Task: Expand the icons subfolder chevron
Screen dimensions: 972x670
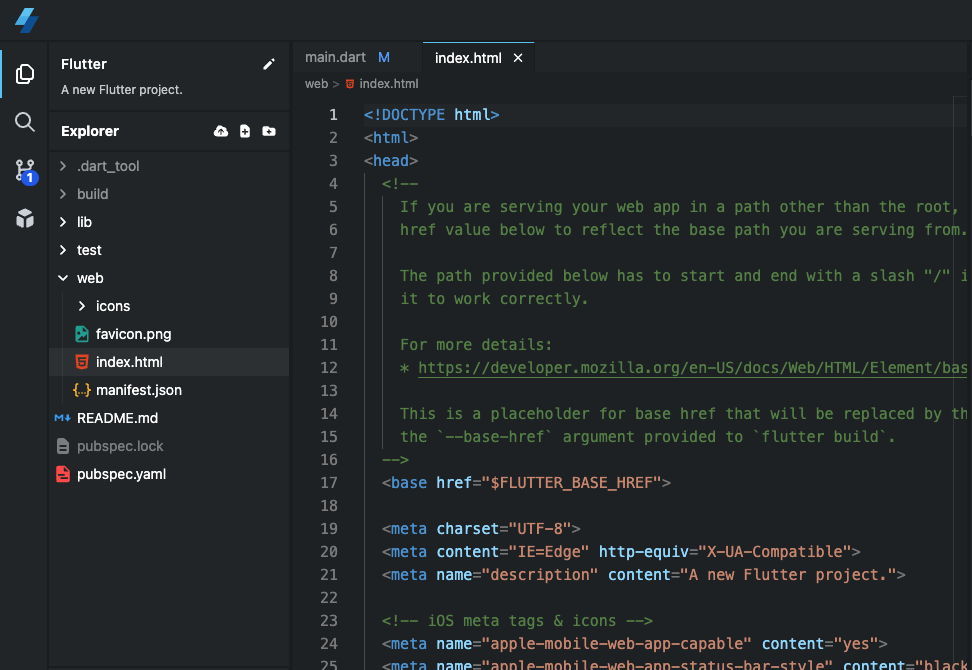Action: [x=82, y=306]
